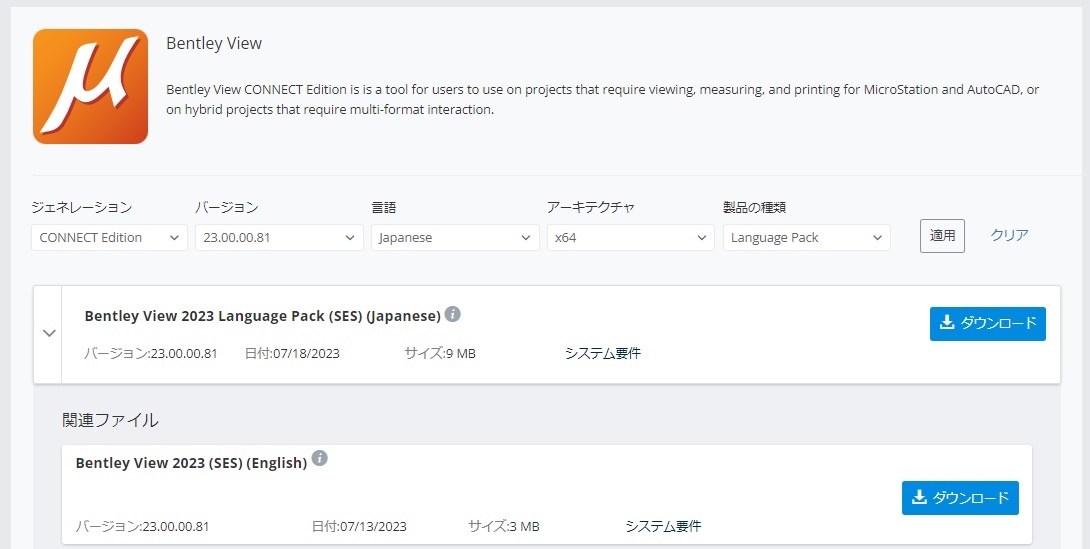The width and height of the screenshot is (1090, 549).
Task: Click the Bentley View orange logo icon
Action: 90,86
